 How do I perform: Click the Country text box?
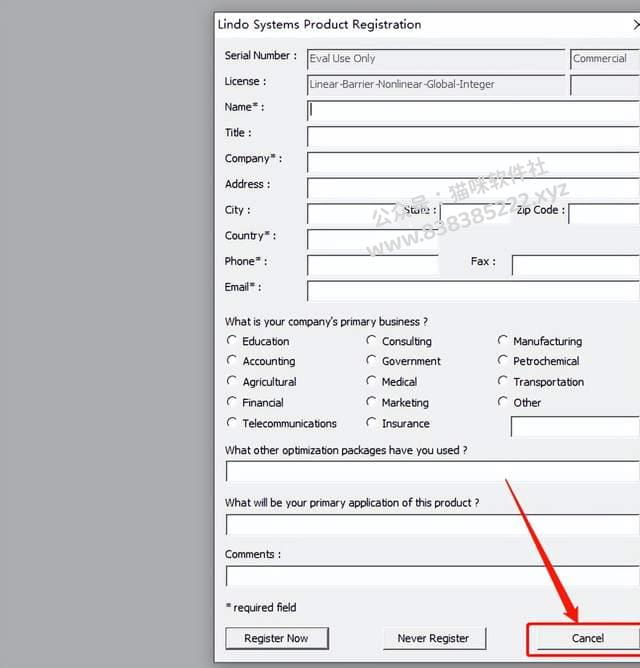(x=372, y=240)
